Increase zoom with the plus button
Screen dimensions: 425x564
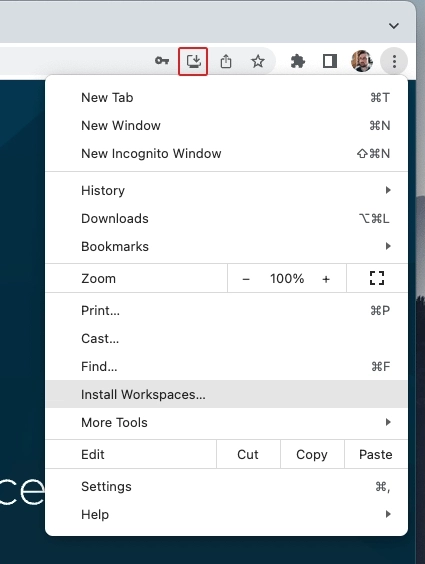pos(326,279)
